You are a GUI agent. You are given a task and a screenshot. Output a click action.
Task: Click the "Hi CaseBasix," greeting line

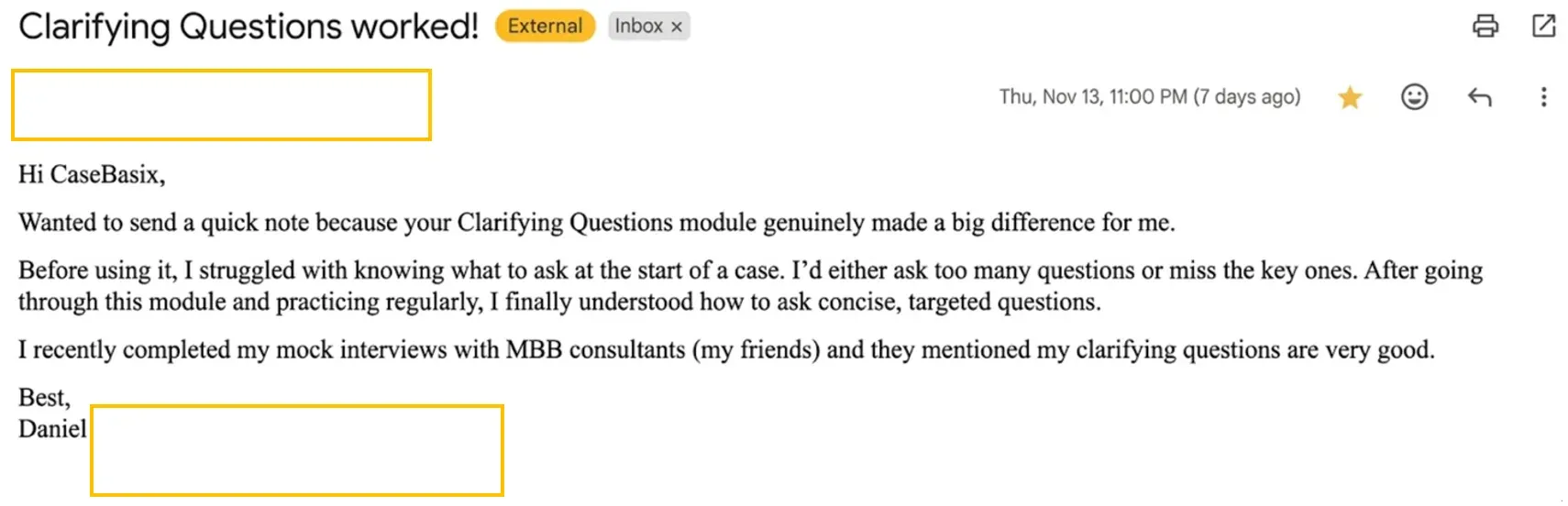click(x=92, y=175)
